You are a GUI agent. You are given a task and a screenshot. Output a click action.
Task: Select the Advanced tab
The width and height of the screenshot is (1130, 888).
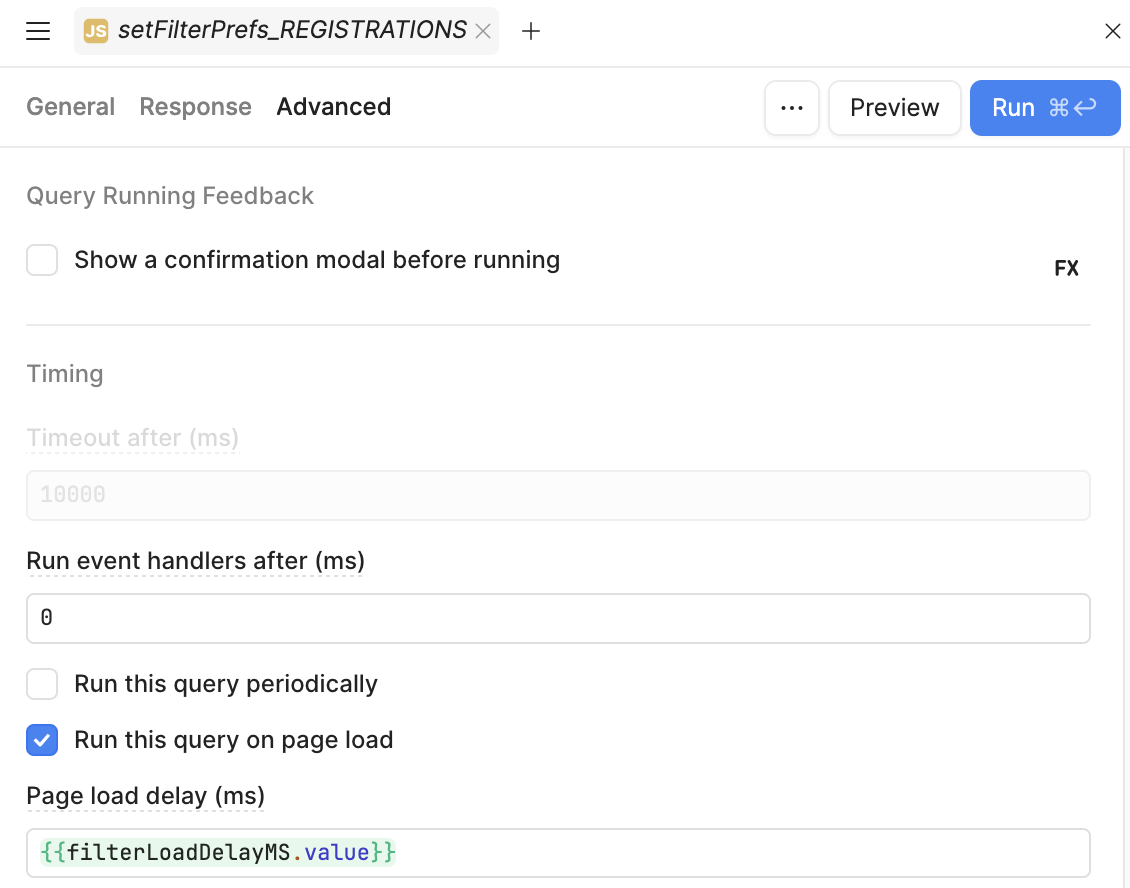click(x=334, y=107)
